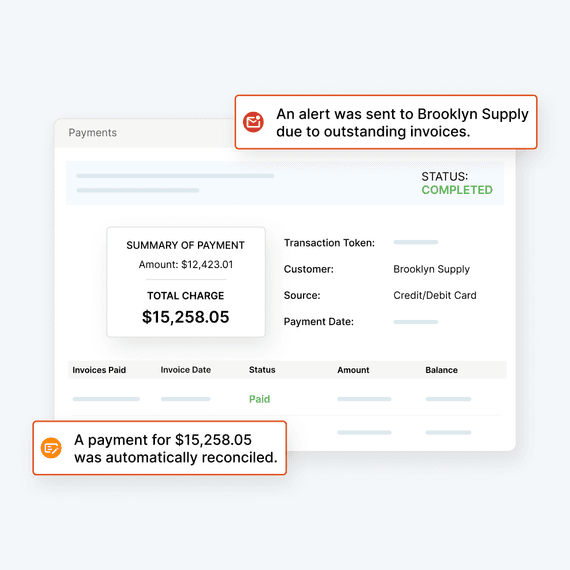The height and width of the screenshot is (570, 570).
Task: Open the Brooklyn Supply alert notification
Action: (x=386, y=122)
